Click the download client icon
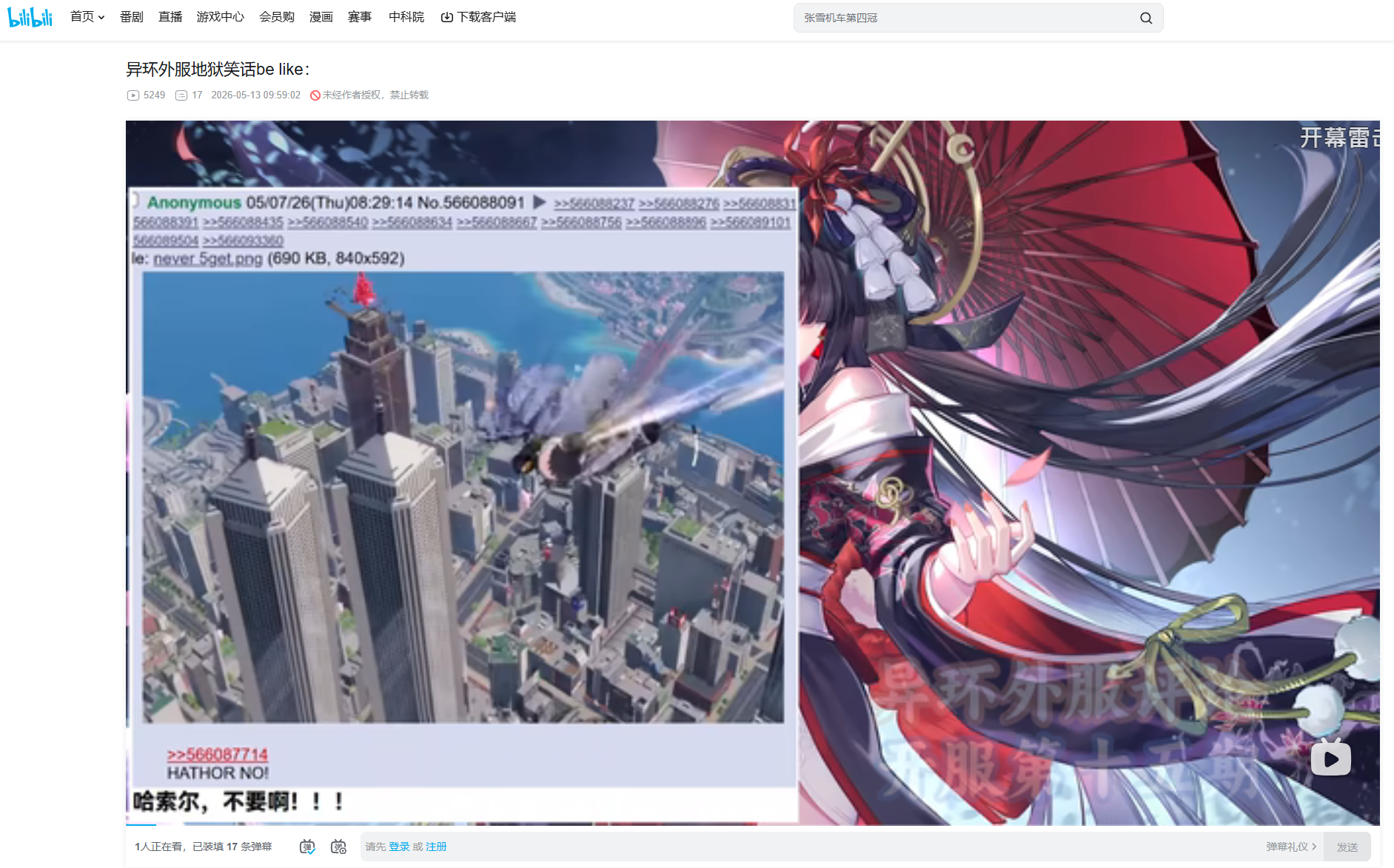The image size is (1394, 868). click(446, 17)
